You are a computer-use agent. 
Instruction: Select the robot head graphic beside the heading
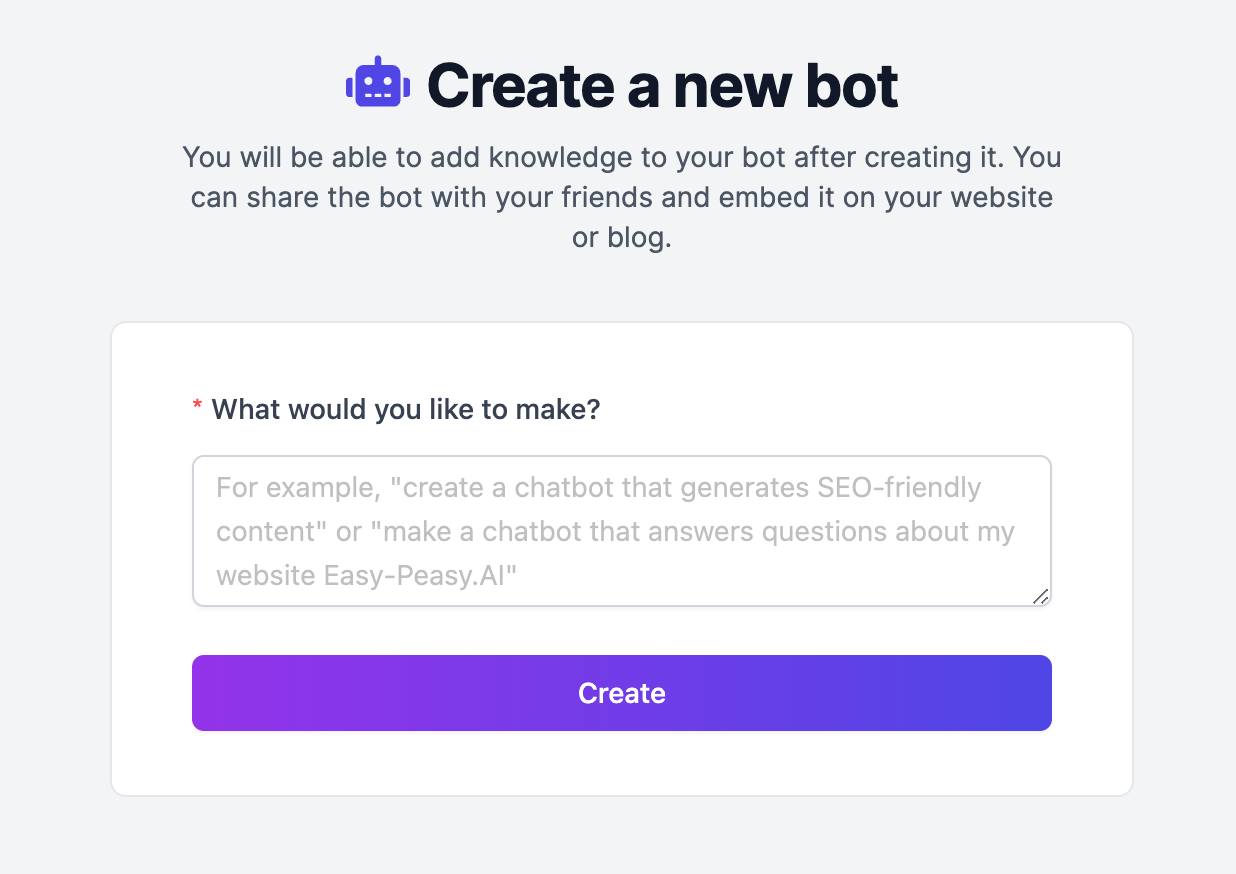(x=378, y=81)
